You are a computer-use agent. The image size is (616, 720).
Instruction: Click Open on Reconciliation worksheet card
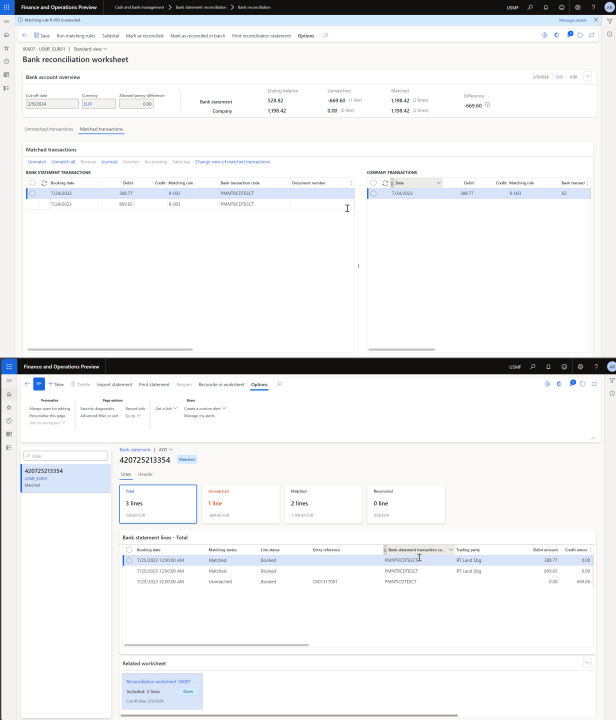click(x=188, y=691)
